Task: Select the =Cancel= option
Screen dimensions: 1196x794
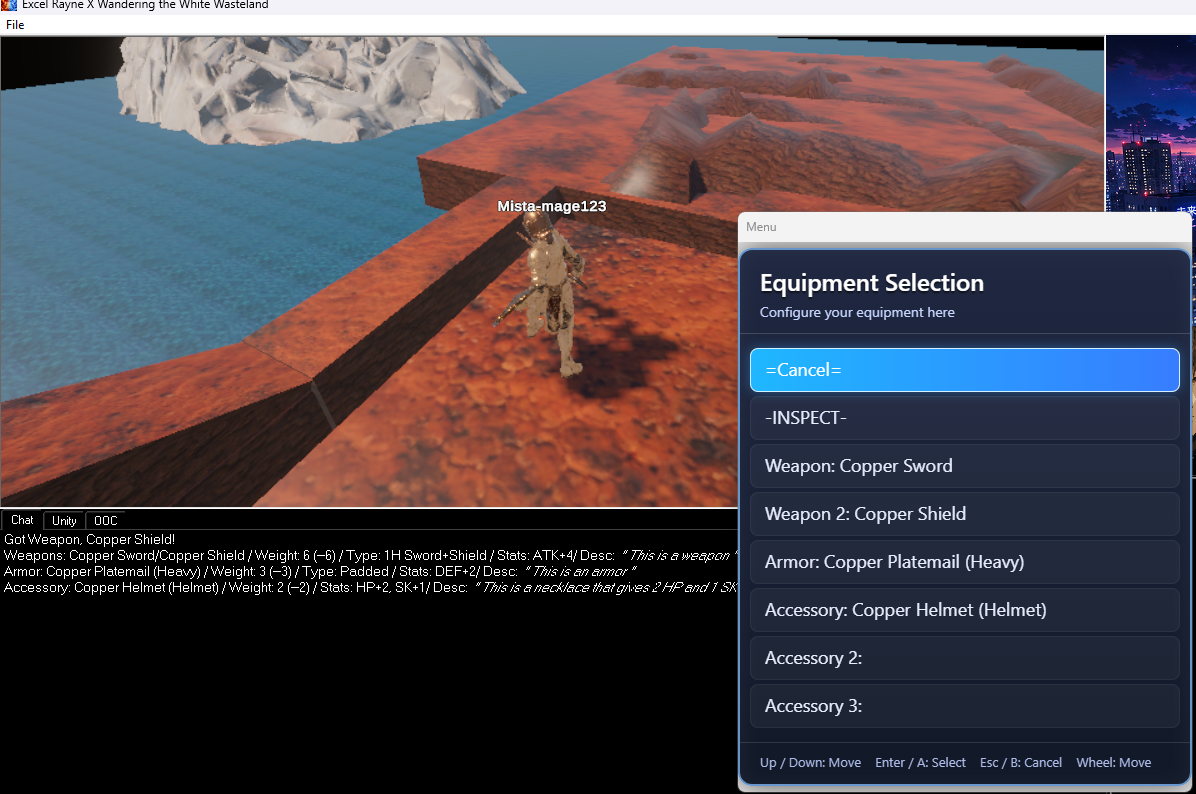Action: click(964, 370)
